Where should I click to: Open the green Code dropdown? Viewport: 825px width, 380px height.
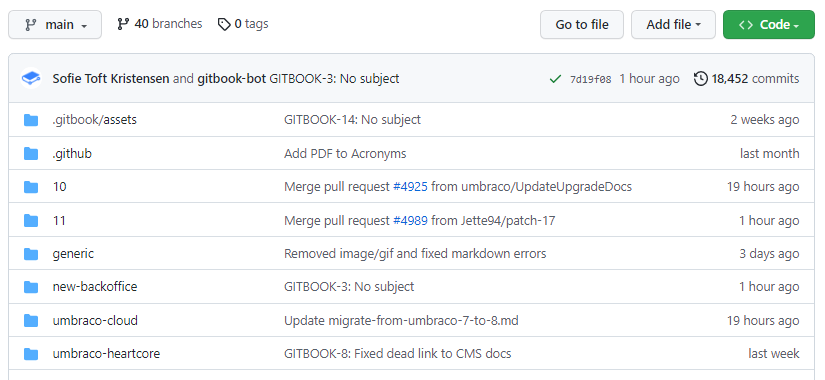coord(769,25)
